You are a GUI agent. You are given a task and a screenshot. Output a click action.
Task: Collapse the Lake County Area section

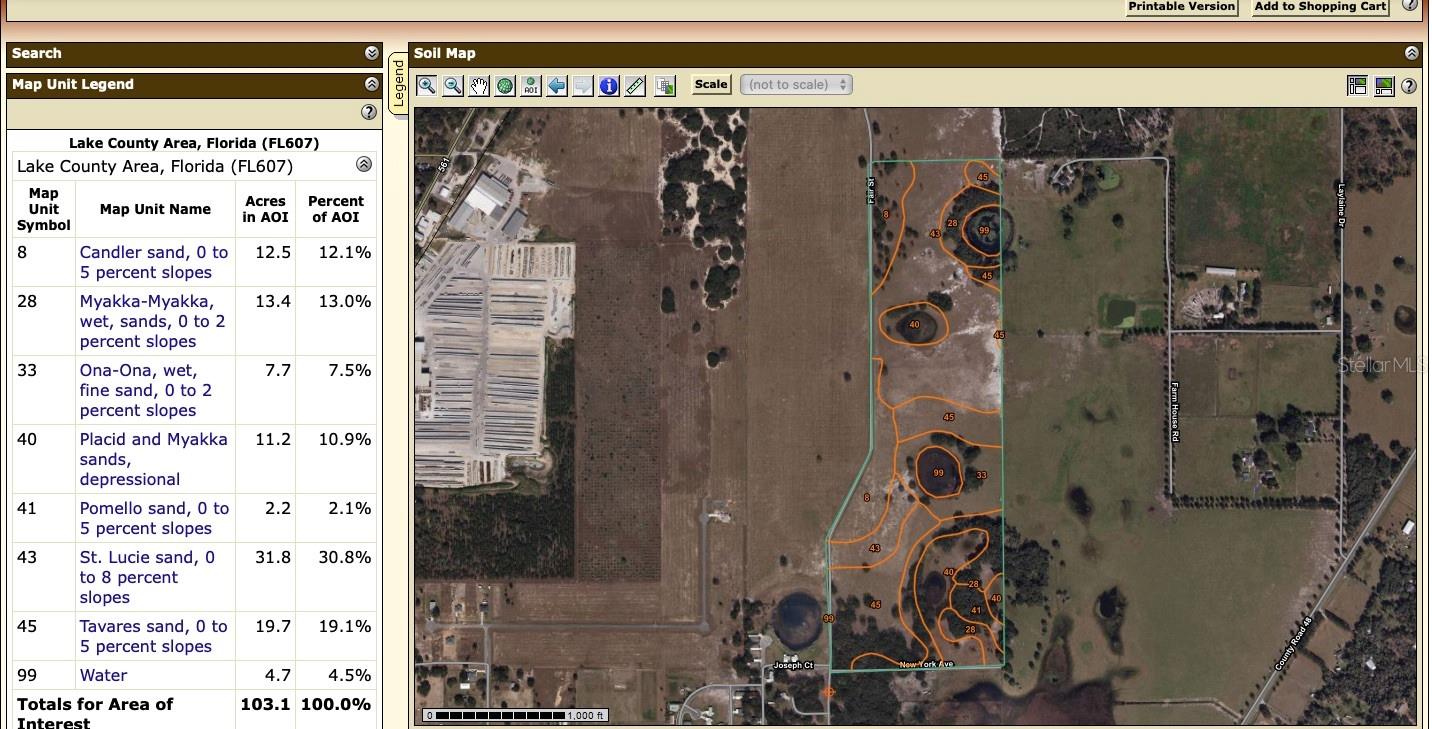(x=364, y=165)
